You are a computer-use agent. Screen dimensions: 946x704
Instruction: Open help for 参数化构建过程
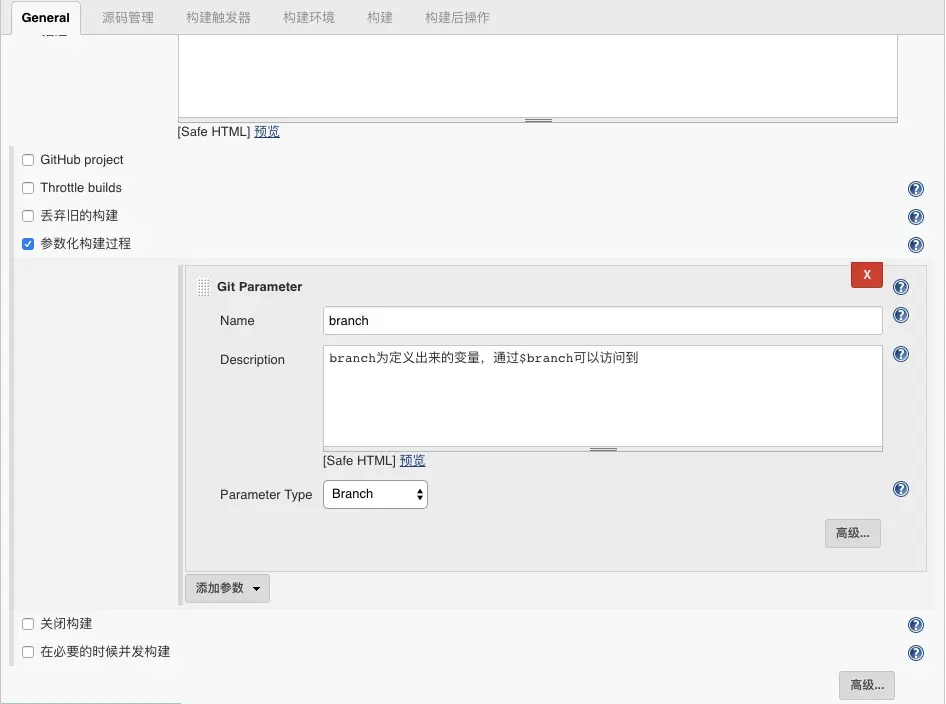point(915,244)
